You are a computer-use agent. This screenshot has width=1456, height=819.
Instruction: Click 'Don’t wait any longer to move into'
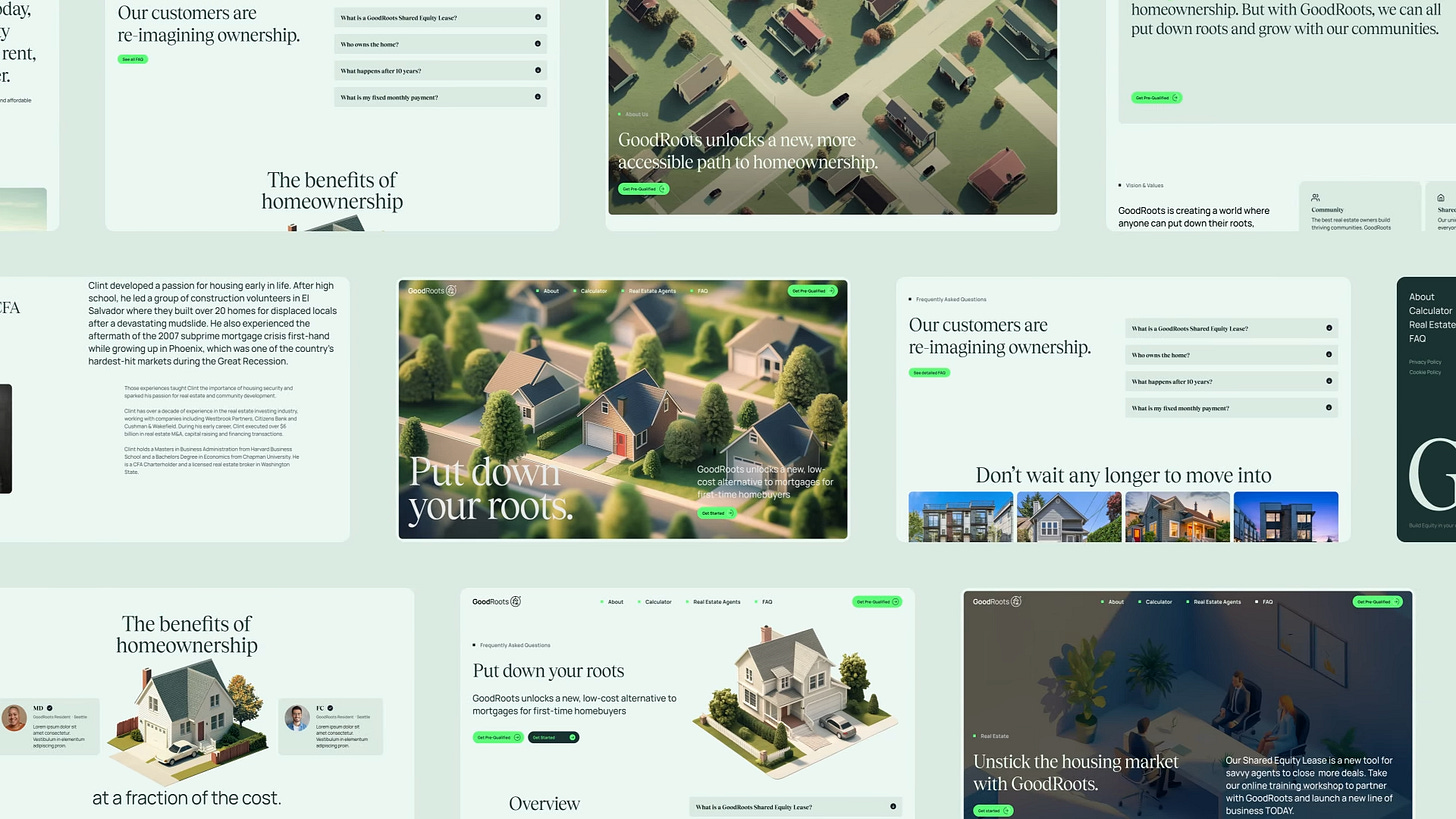(1123, 476)
